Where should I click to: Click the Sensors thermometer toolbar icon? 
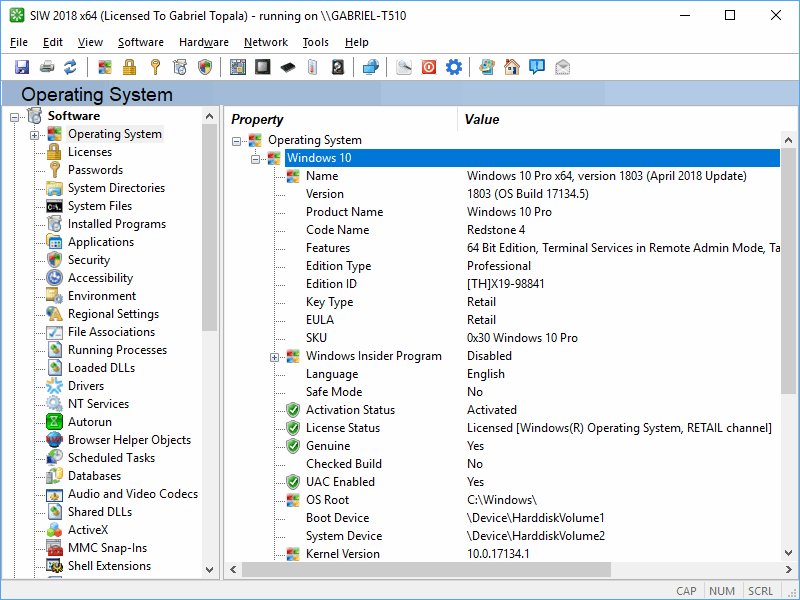tap(313, 67)
